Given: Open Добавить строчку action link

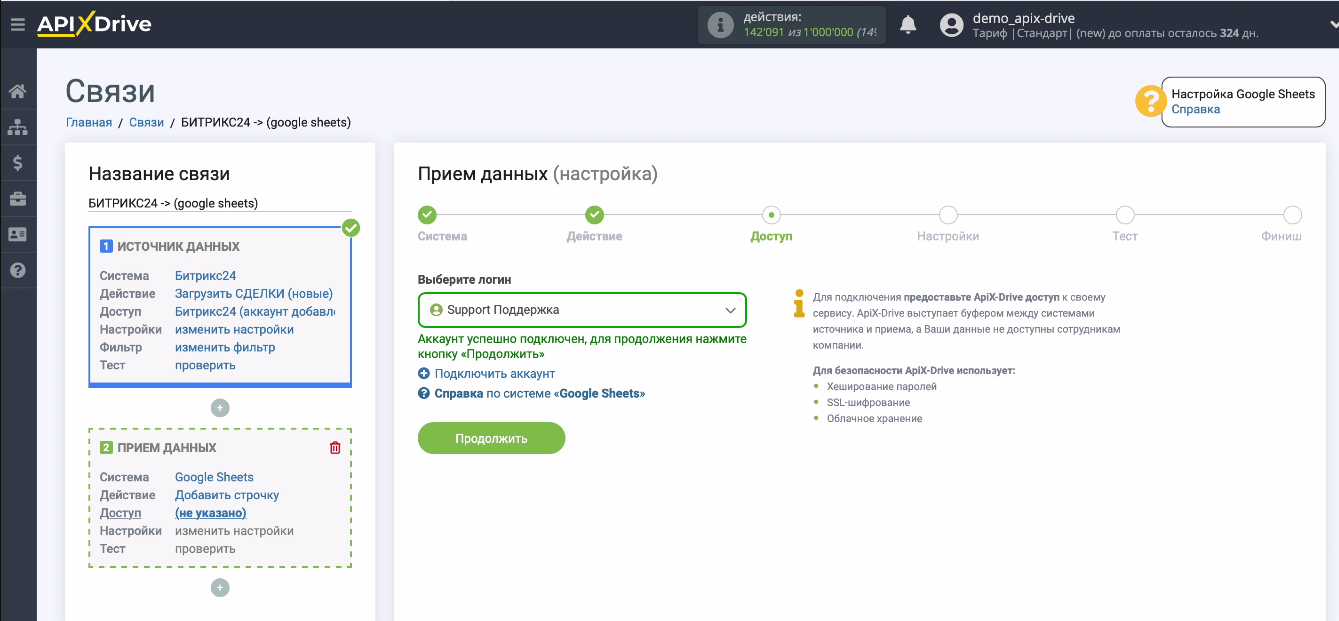Looking at the screenshot, I should coord(227,496).
